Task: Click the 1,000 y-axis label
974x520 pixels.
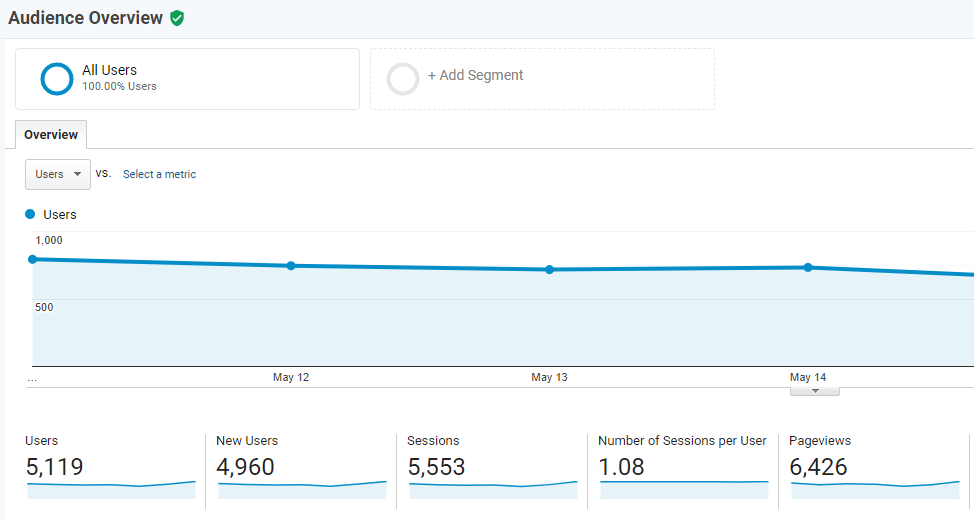Action: (48, 240)
